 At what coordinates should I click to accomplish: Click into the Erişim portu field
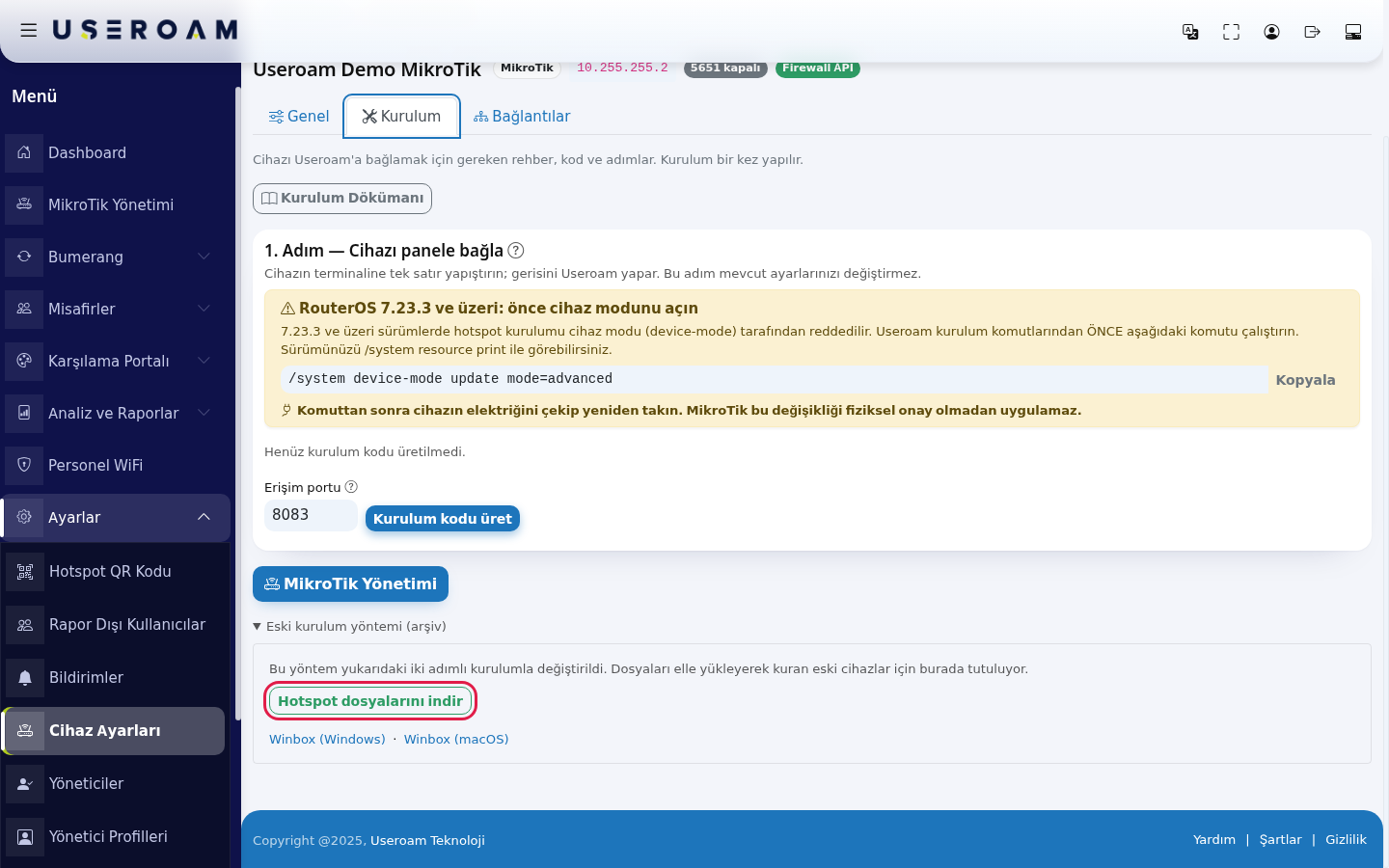point(311,515)
